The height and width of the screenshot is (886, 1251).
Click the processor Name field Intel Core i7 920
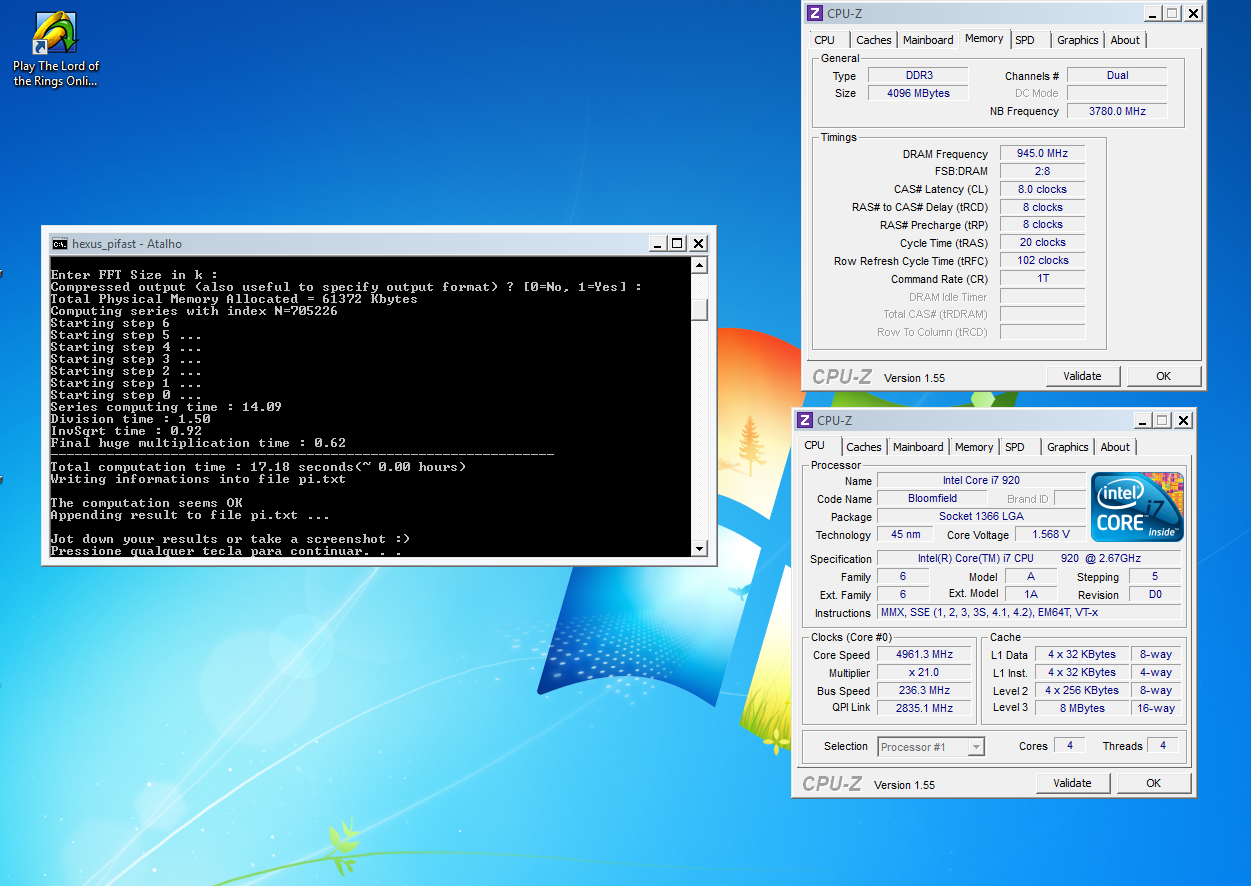(981, 480)
